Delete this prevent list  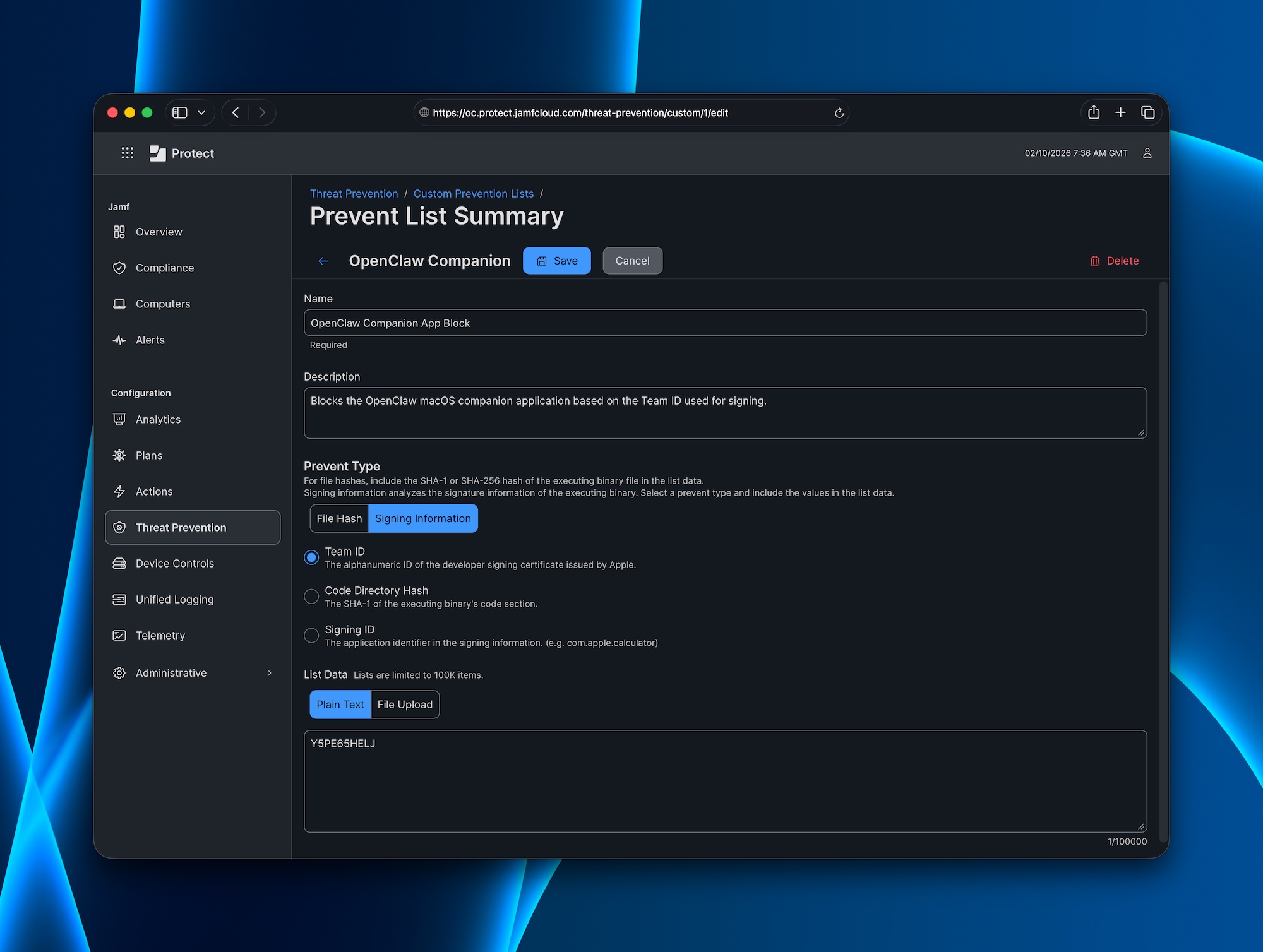coord(1114,261)
